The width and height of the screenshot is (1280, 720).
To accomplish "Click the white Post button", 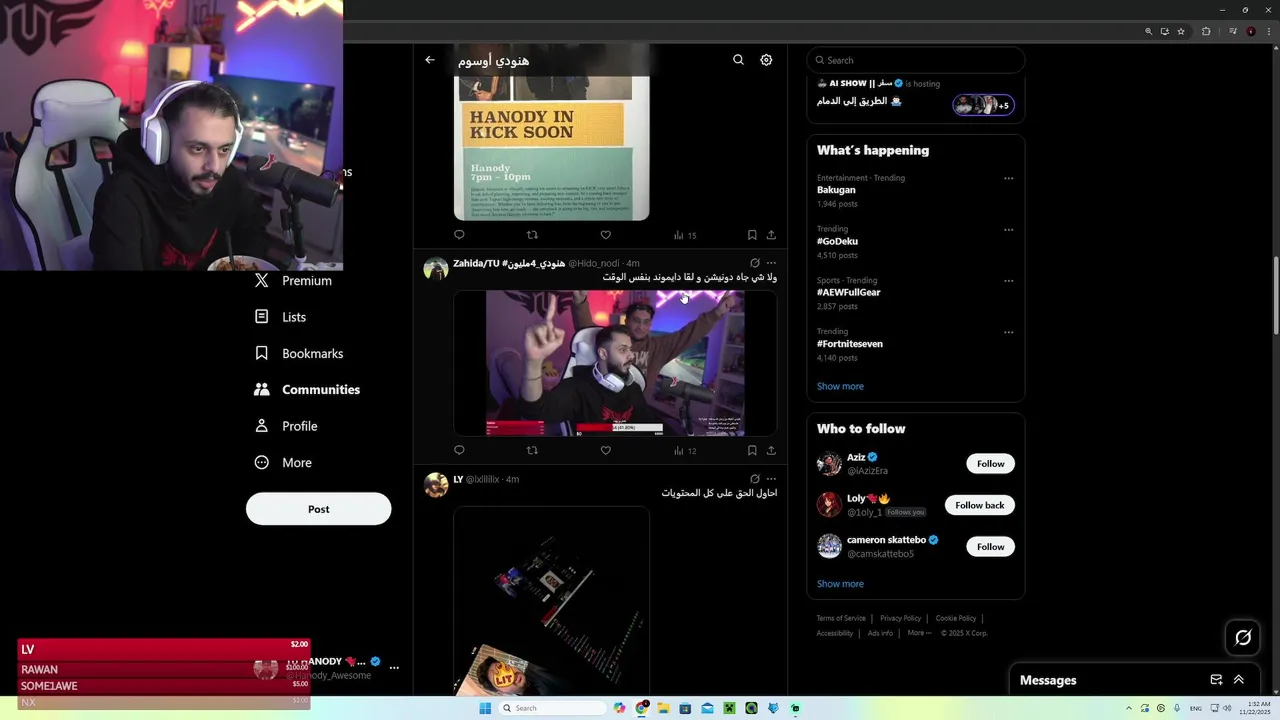I will point(318,509).
